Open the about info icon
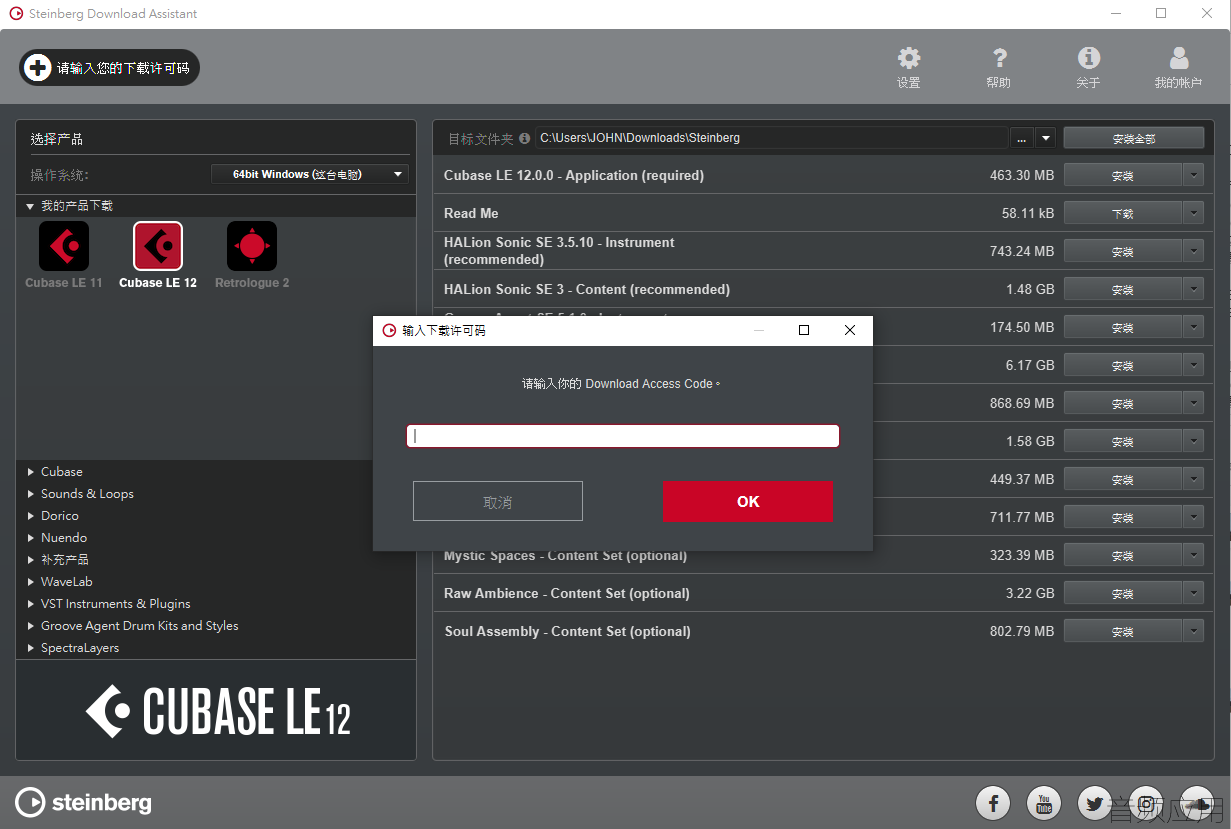The image size is (1231, 829). coord(1089,58)
